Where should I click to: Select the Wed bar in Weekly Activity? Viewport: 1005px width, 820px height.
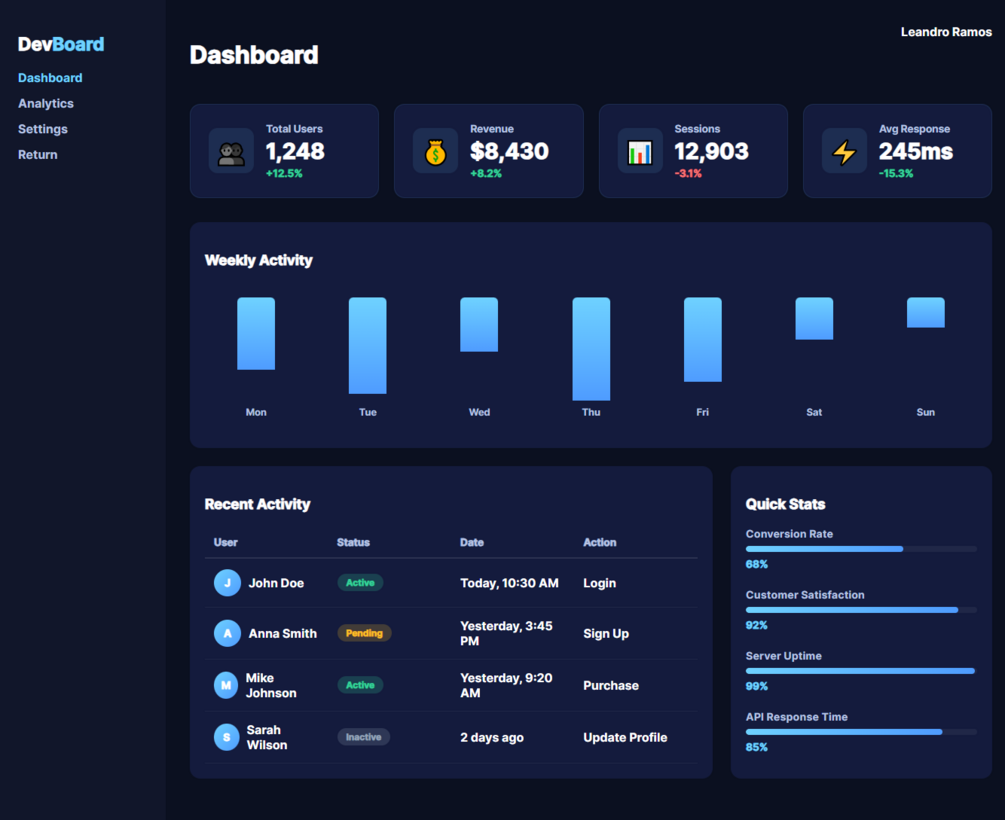(479, 324)
